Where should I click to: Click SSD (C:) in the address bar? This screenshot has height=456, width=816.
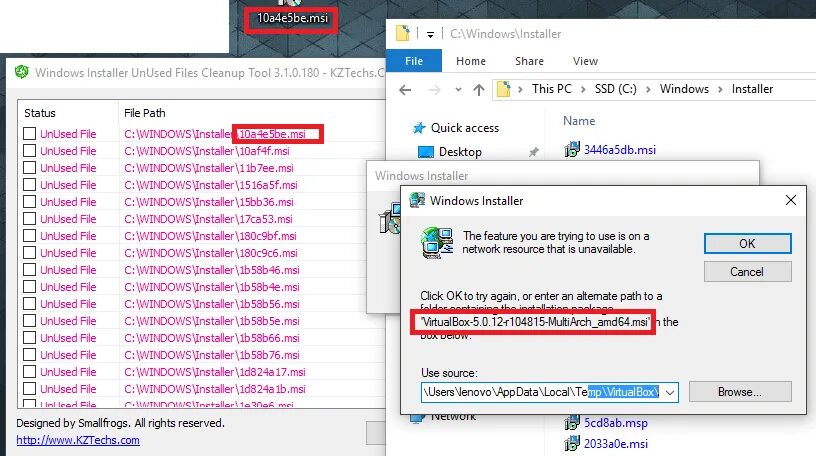point(615,89)
